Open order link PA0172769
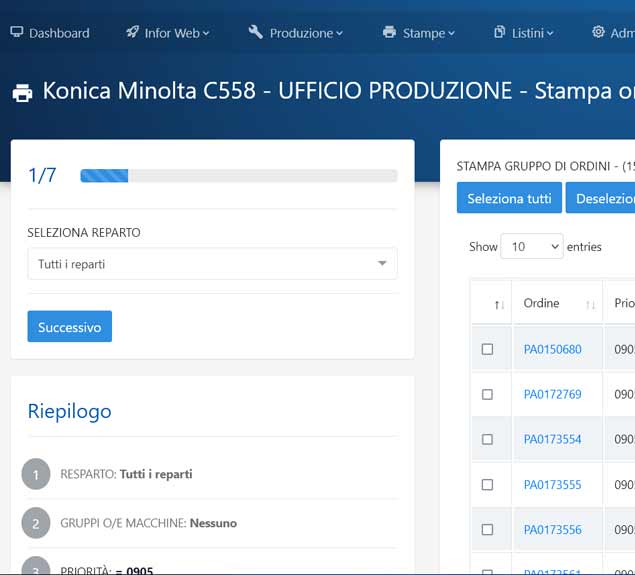The height and width of the screenshot is (575, 635). (552, 394)
